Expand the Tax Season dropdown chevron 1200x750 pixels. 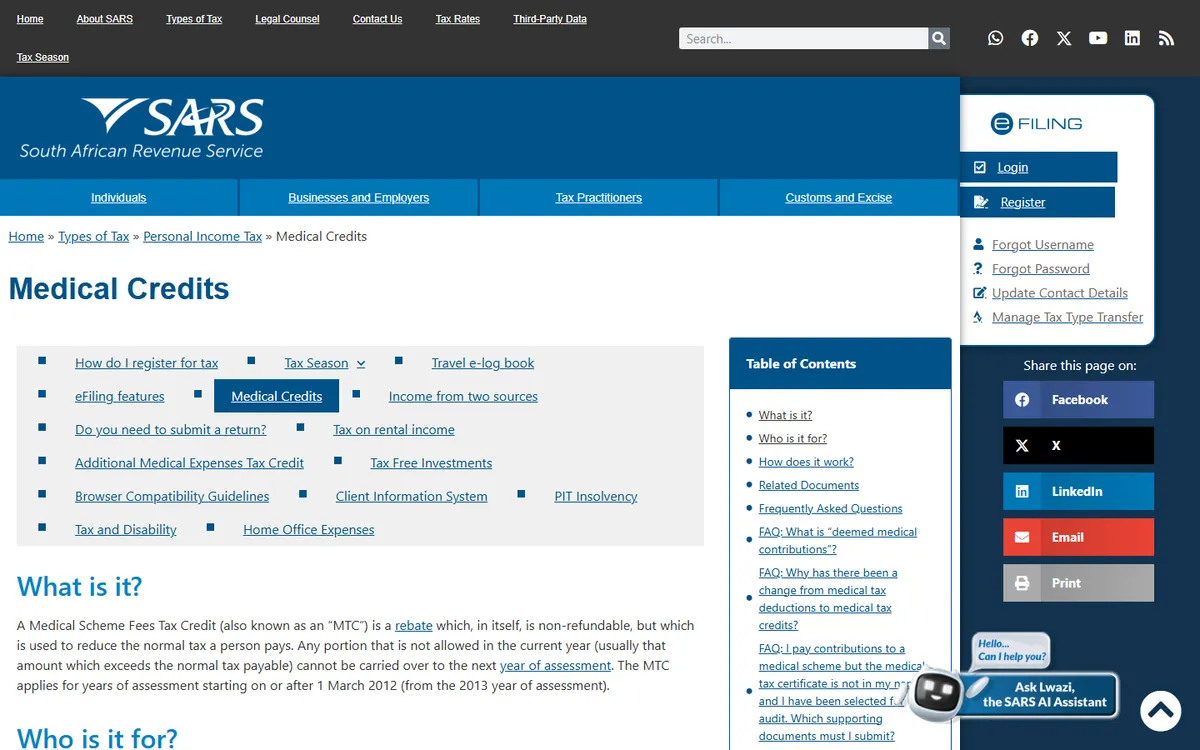pyautogui.click(x=361, y=364)
